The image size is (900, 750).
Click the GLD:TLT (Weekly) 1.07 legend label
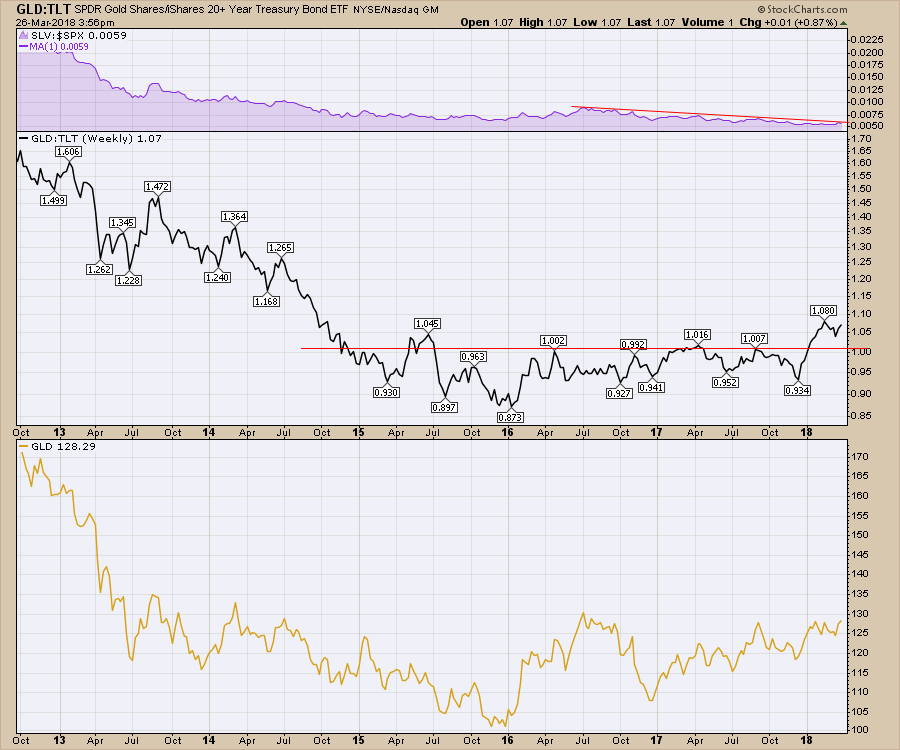(96, 138)
